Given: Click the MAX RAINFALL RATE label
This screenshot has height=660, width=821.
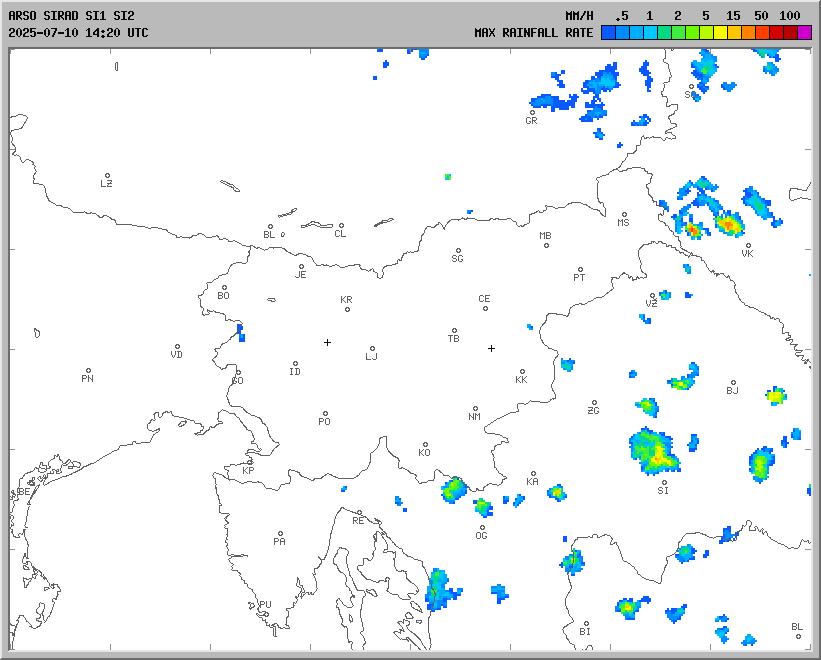Looking at the screenshot, I should [533, 33].
